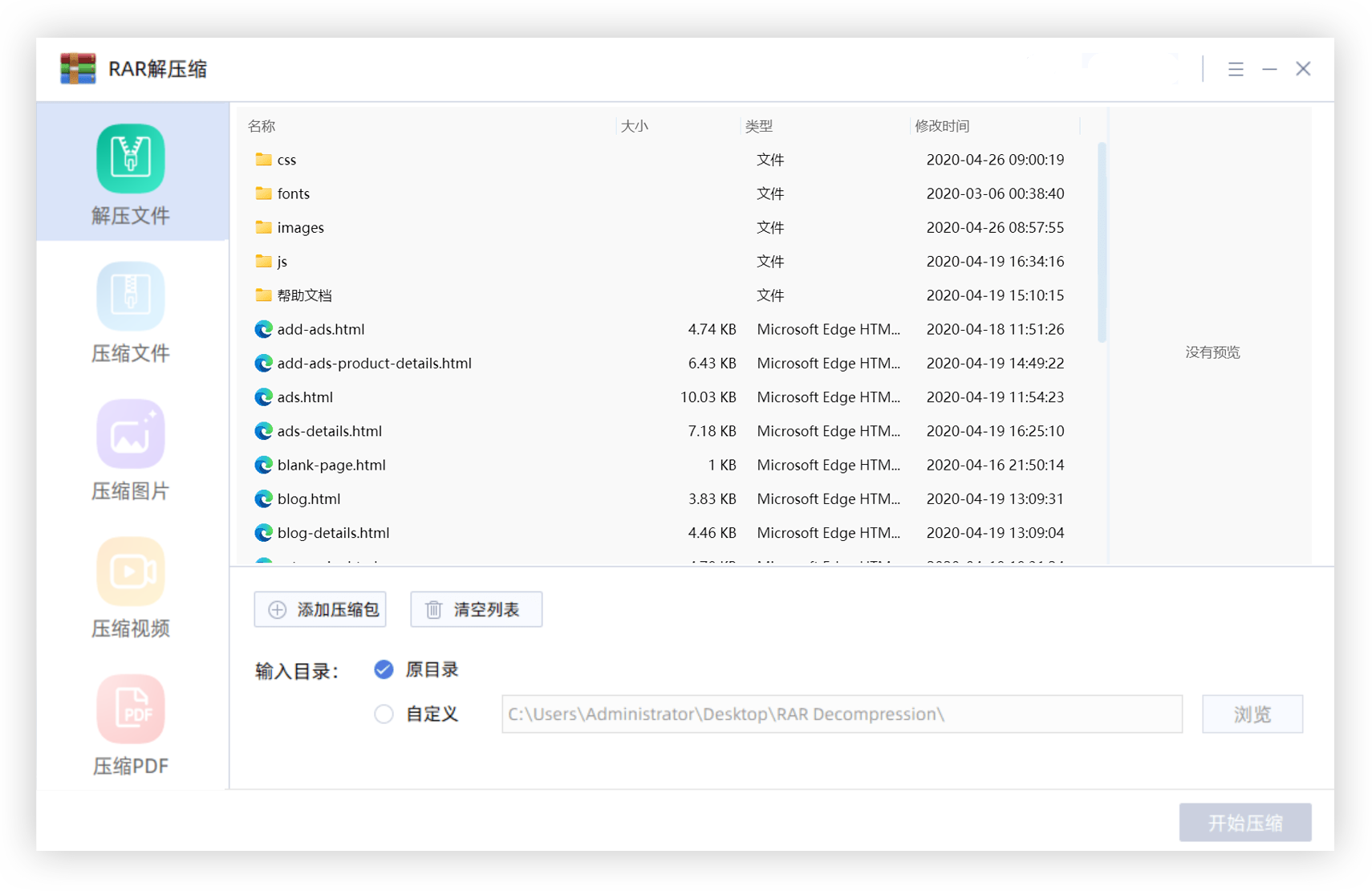This screenshot has width=1372, height=891.
Task: Open the 压缩图片 image compression tool
Action: (131, 450)
